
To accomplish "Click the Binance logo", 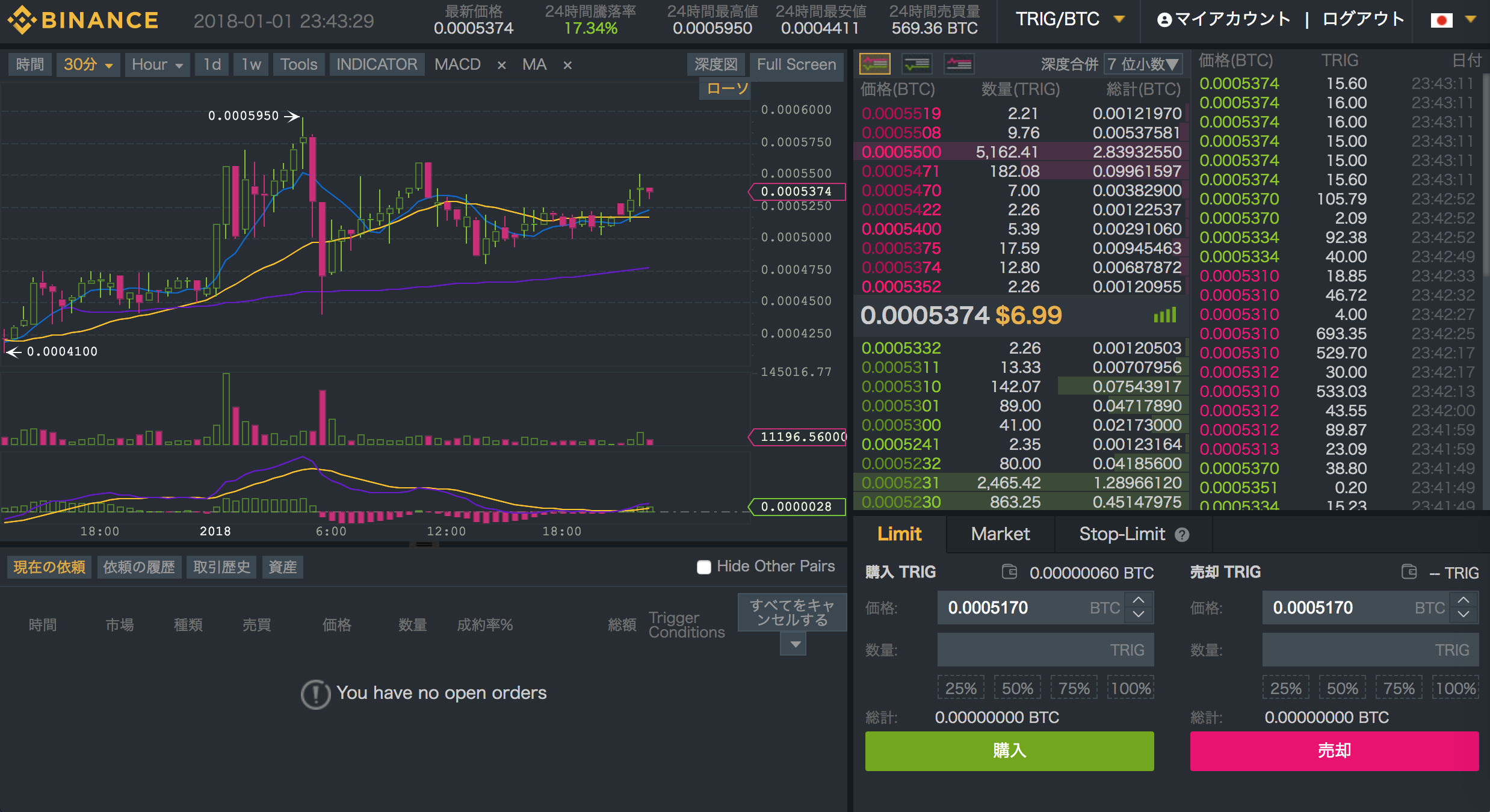I will click(x=83, y=20).
